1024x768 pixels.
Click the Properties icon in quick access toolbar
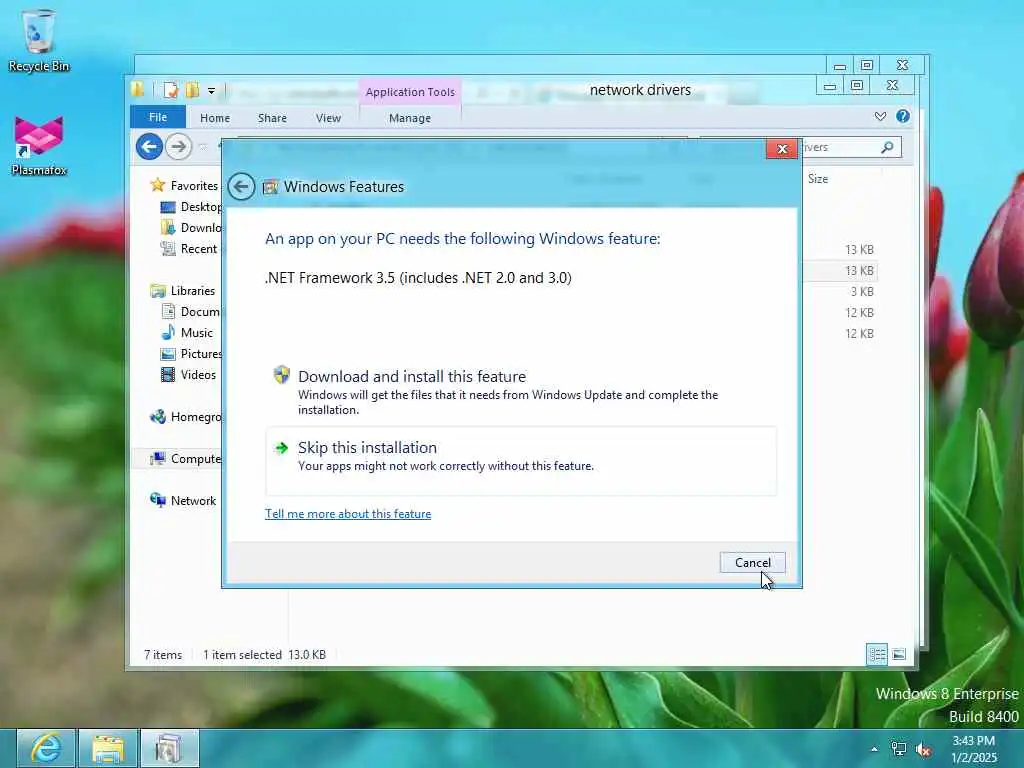170,90
